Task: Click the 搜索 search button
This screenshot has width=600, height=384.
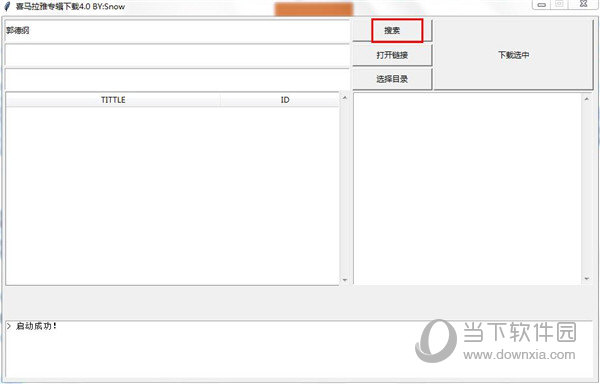Action: (392, 31)
